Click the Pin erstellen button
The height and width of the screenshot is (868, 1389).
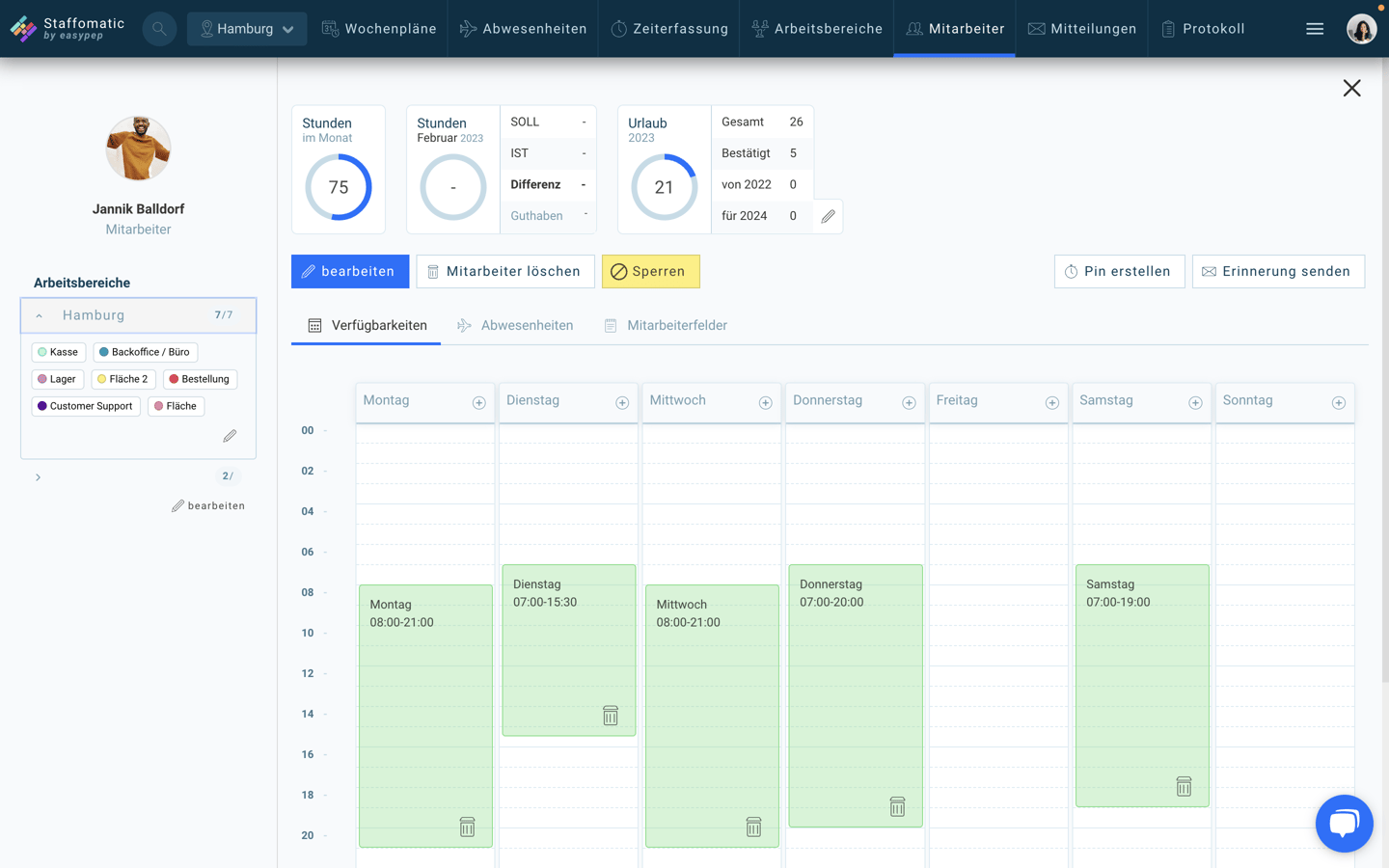pyautogui.click(x=1119, y=271)
